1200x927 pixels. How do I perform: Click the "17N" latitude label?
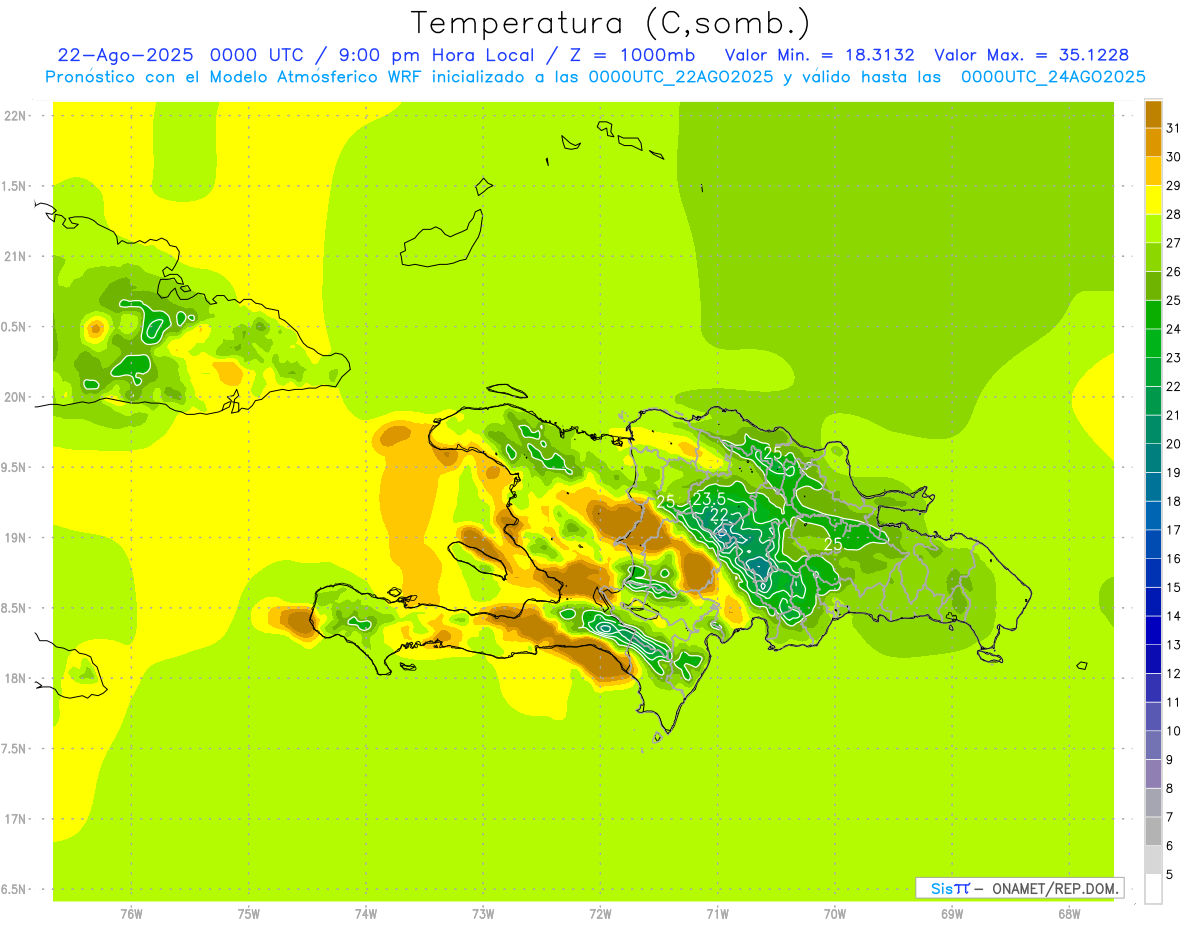[x=15, y=819]
